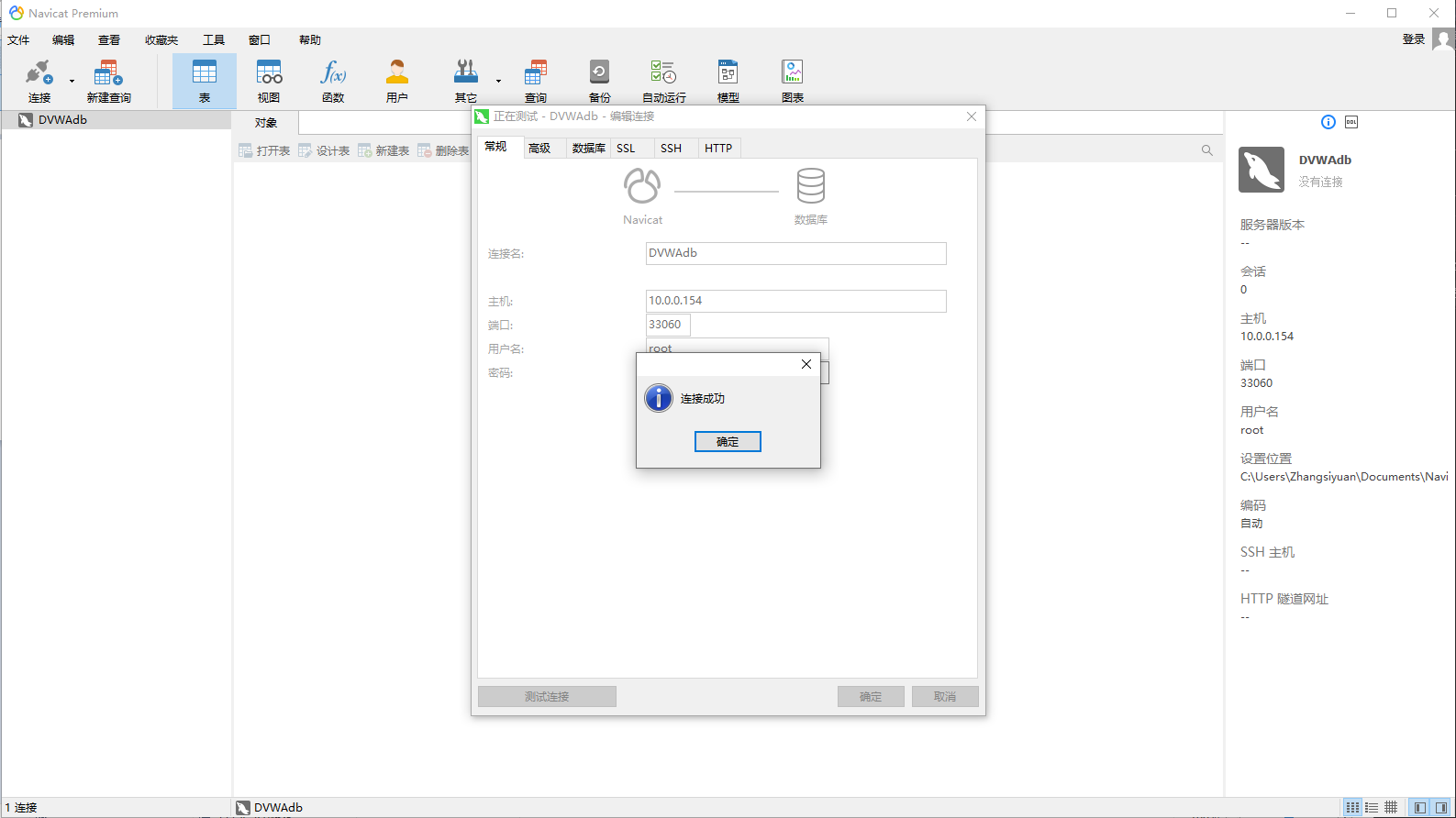The width and height of the screenshot is (1456, 818).
Task: Click 设计表 in the object toolbar
Action: (x=324, y=150)
